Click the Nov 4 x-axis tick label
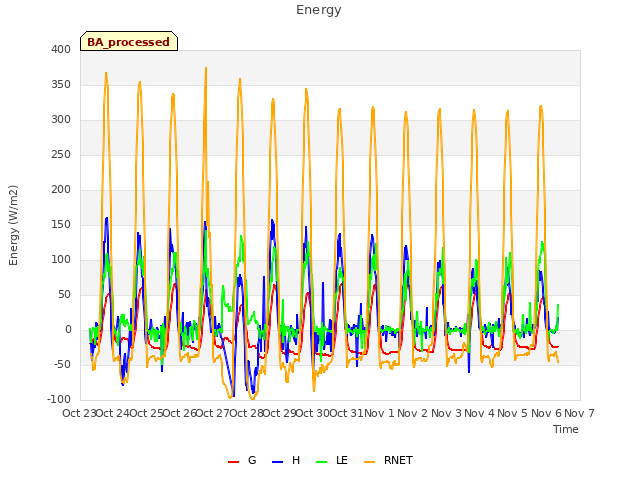Image resolution: width=640 pixels, height=480 pixels. (479, 413)
